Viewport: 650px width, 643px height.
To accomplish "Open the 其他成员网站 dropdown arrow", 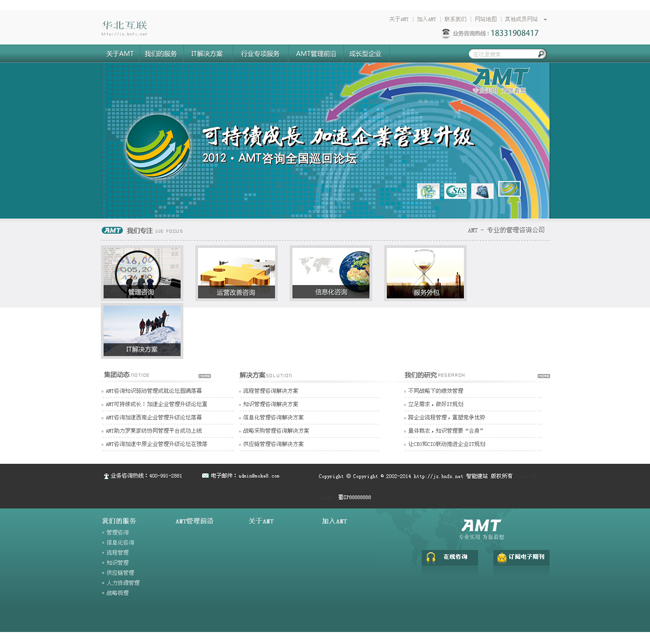I will [x=545, y=19].
